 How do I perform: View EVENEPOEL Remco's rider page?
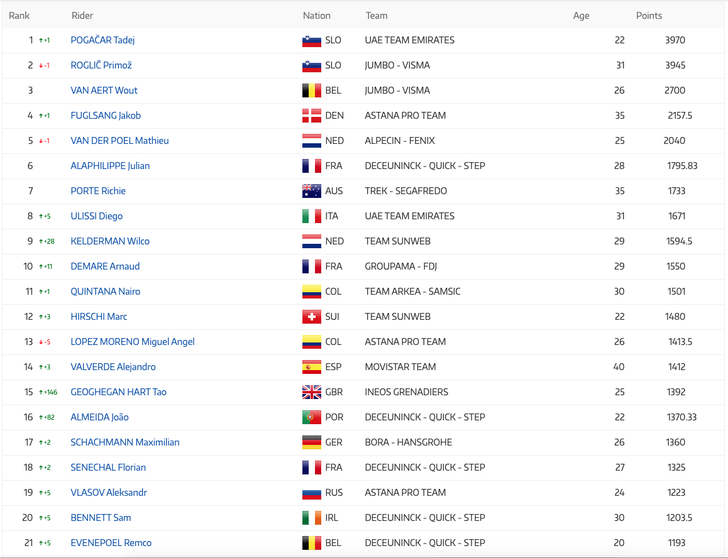[111, 543]
